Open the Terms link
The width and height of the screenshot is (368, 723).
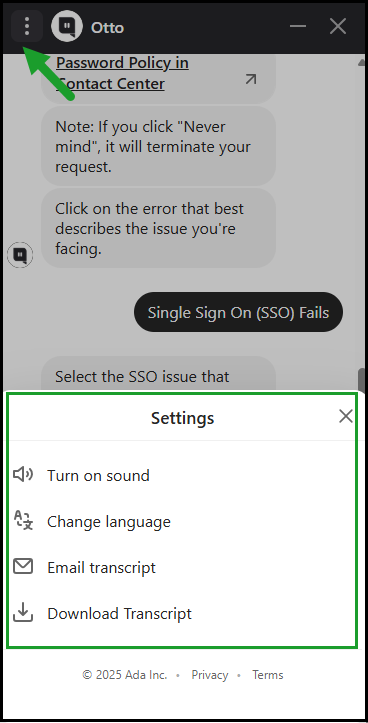click(267, 675)
